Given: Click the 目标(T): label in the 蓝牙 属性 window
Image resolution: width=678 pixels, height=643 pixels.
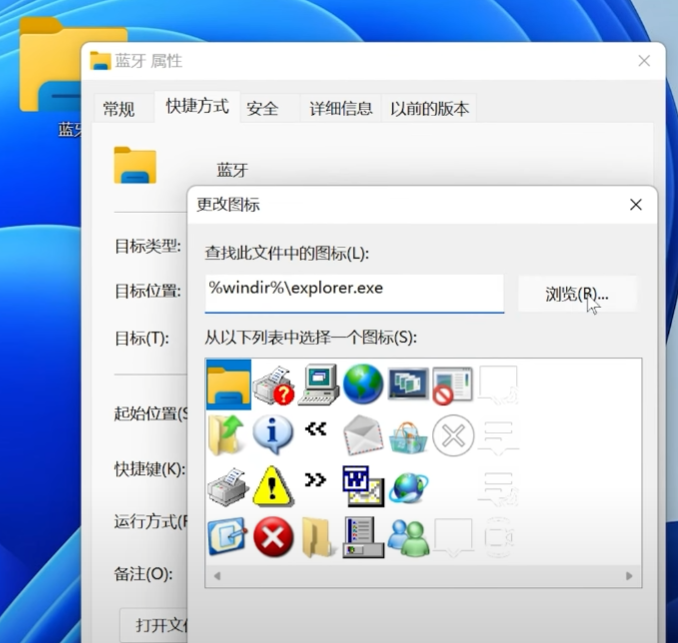Looking at the screenshot, I should [142, 338].
